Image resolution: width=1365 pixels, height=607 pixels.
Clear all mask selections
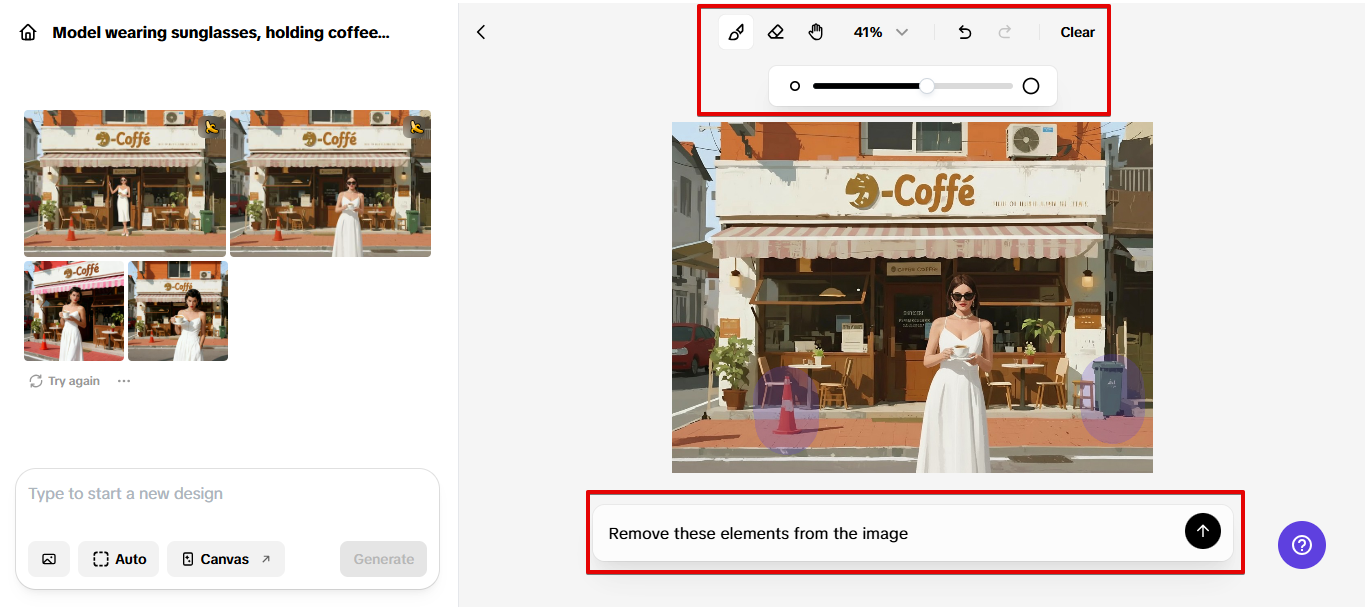[1077, 31]
